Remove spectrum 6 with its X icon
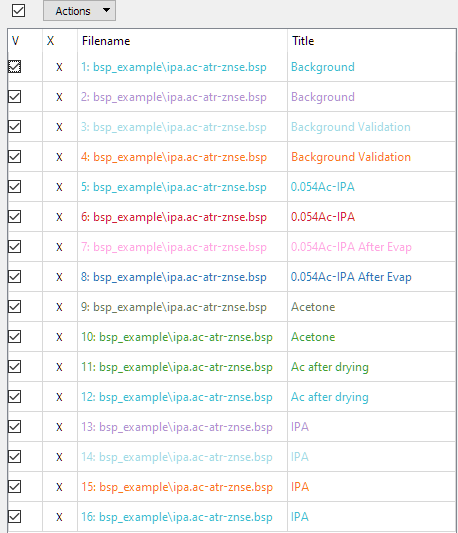Viewport: 458px width, 533px height. point(59,217)
